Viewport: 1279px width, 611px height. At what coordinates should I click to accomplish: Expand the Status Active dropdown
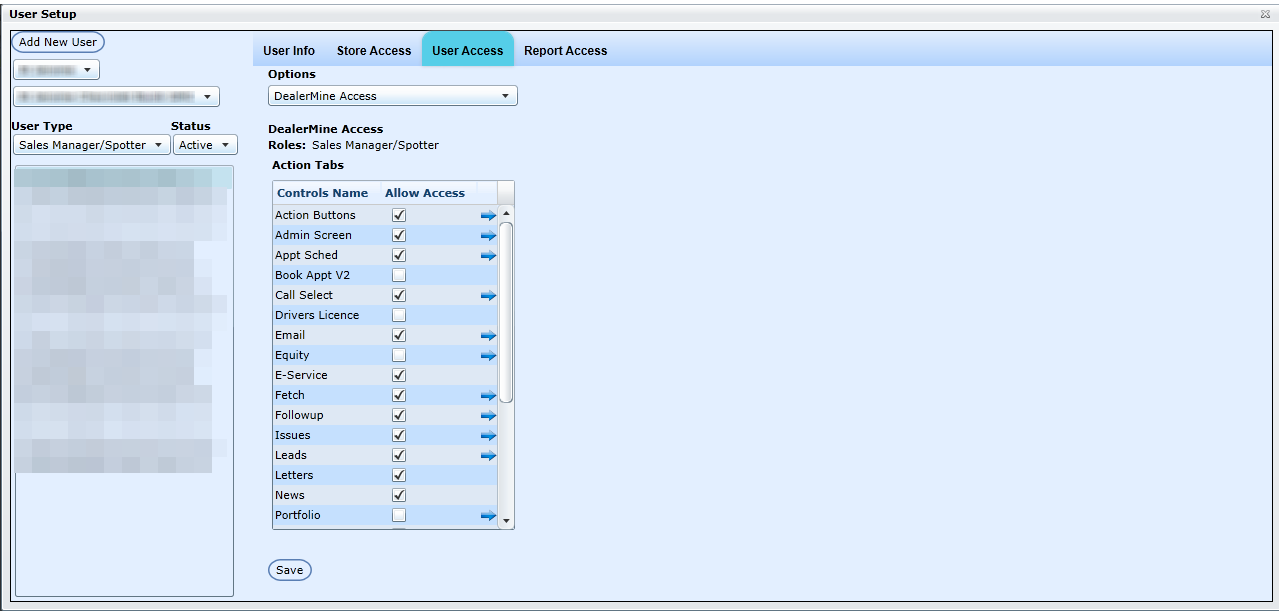[x=205, y=145]
